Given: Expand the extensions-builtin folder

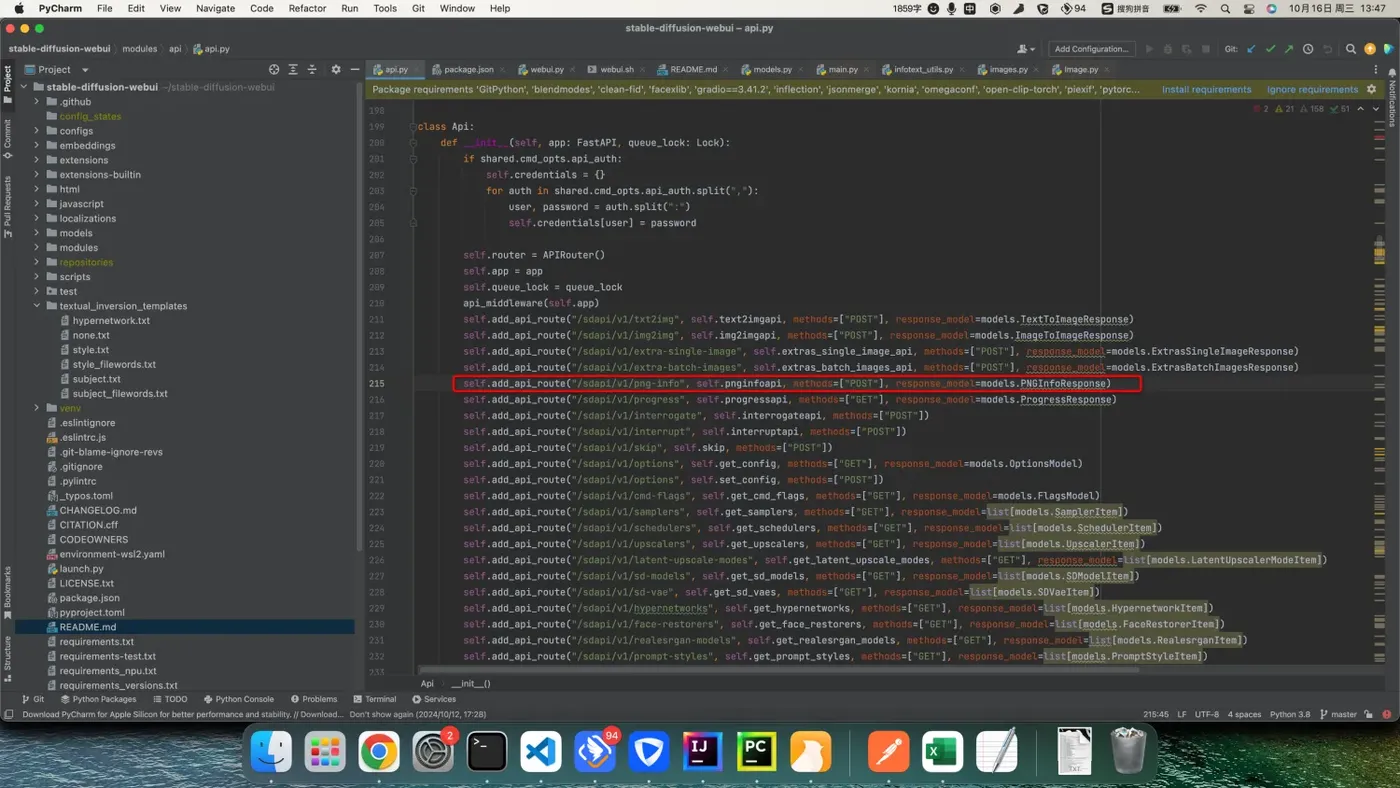Looking at the screenshot, I should (x=37, y=174).
